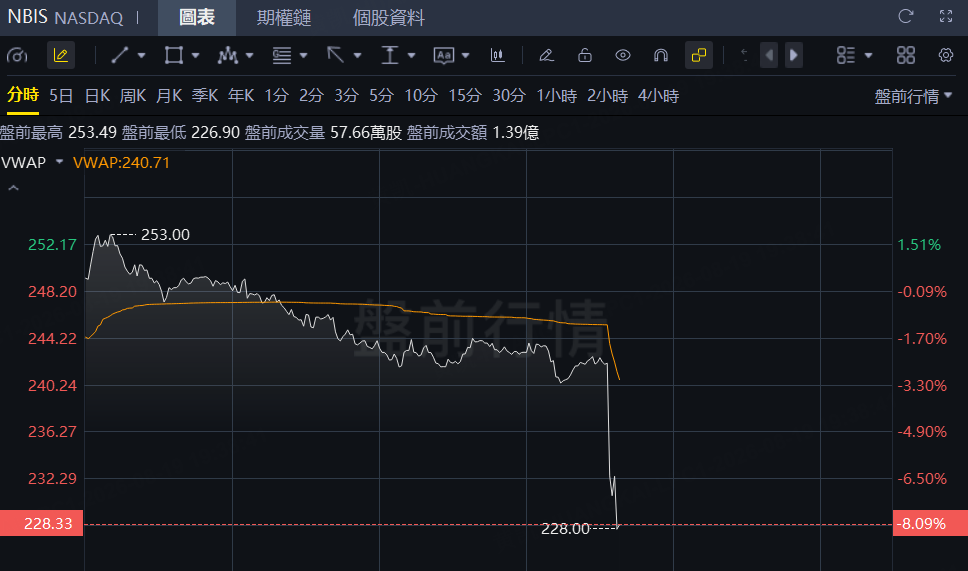968x571 pixels.
Task: Select the trend line drawing tool
Action: (x=120, y=56)
